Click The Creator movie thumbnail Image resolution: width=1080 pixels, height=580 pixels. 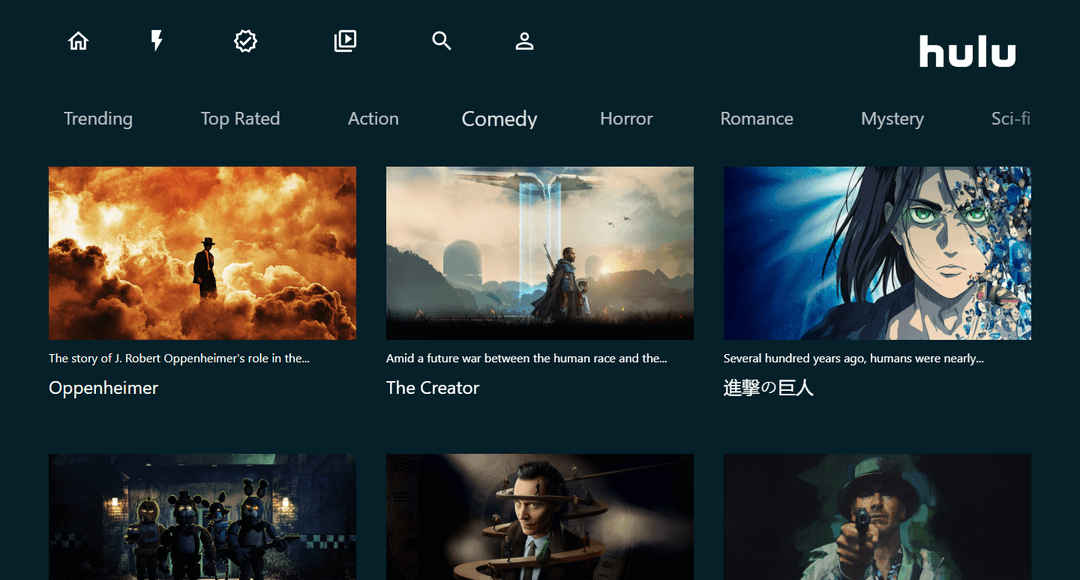coord(539,253)
